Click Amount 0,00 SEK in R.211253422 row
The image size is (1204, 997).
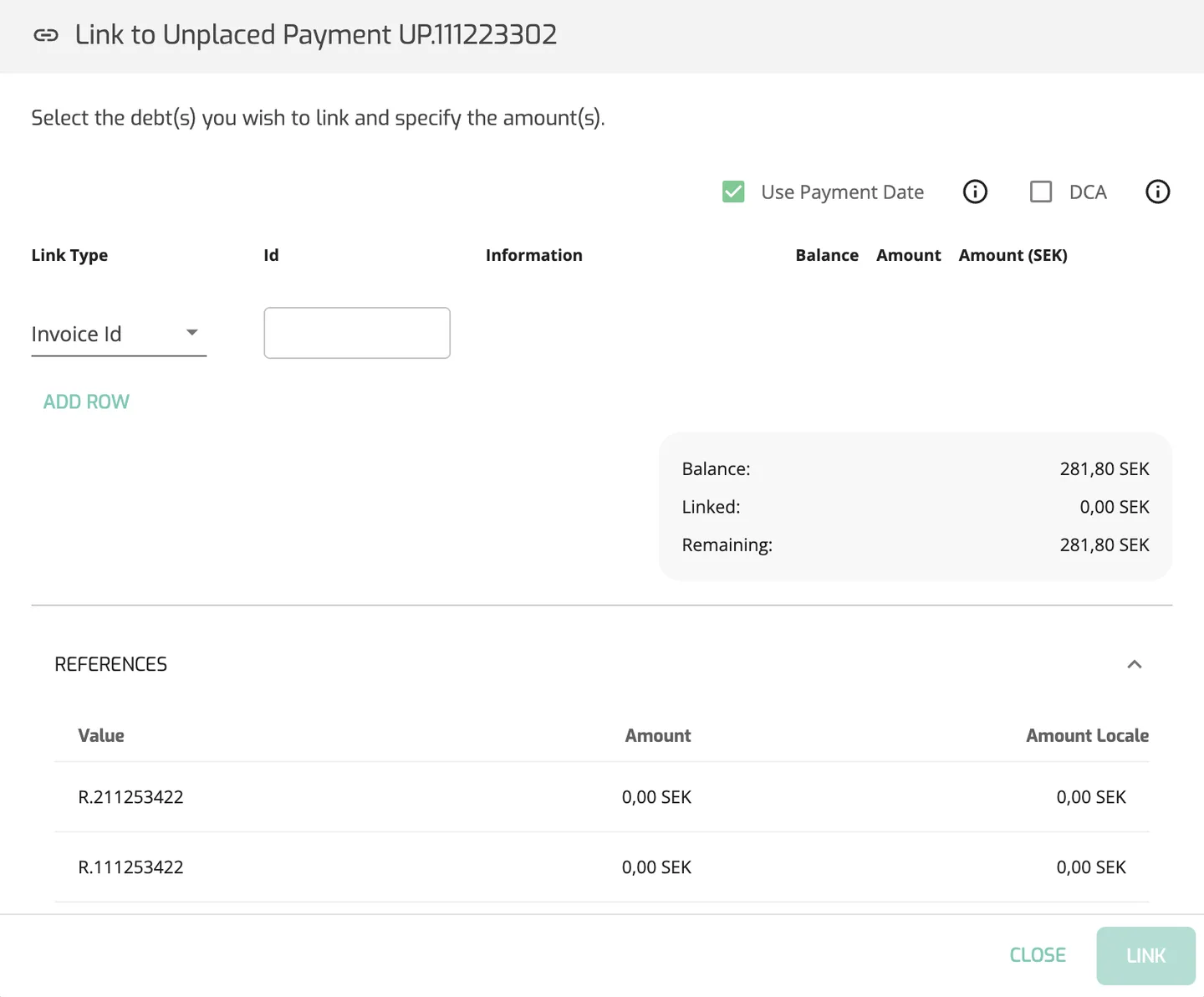tap(656, 797)
